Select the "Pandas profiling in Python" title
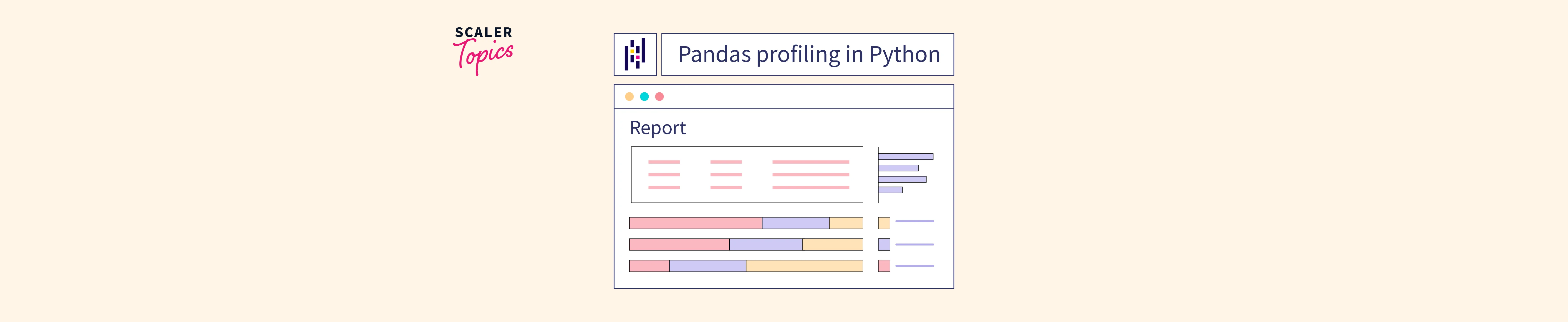 808,54
